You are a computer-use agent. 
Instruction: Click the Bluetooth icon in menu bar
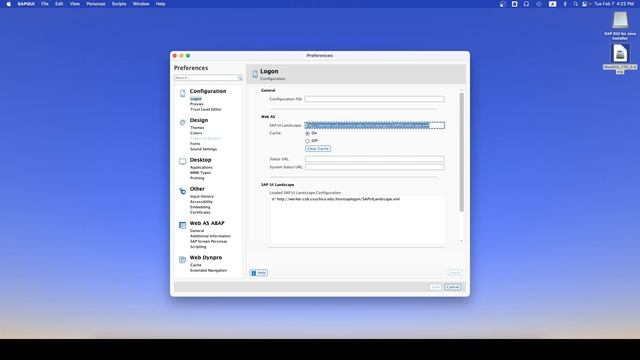click(565, 4)
